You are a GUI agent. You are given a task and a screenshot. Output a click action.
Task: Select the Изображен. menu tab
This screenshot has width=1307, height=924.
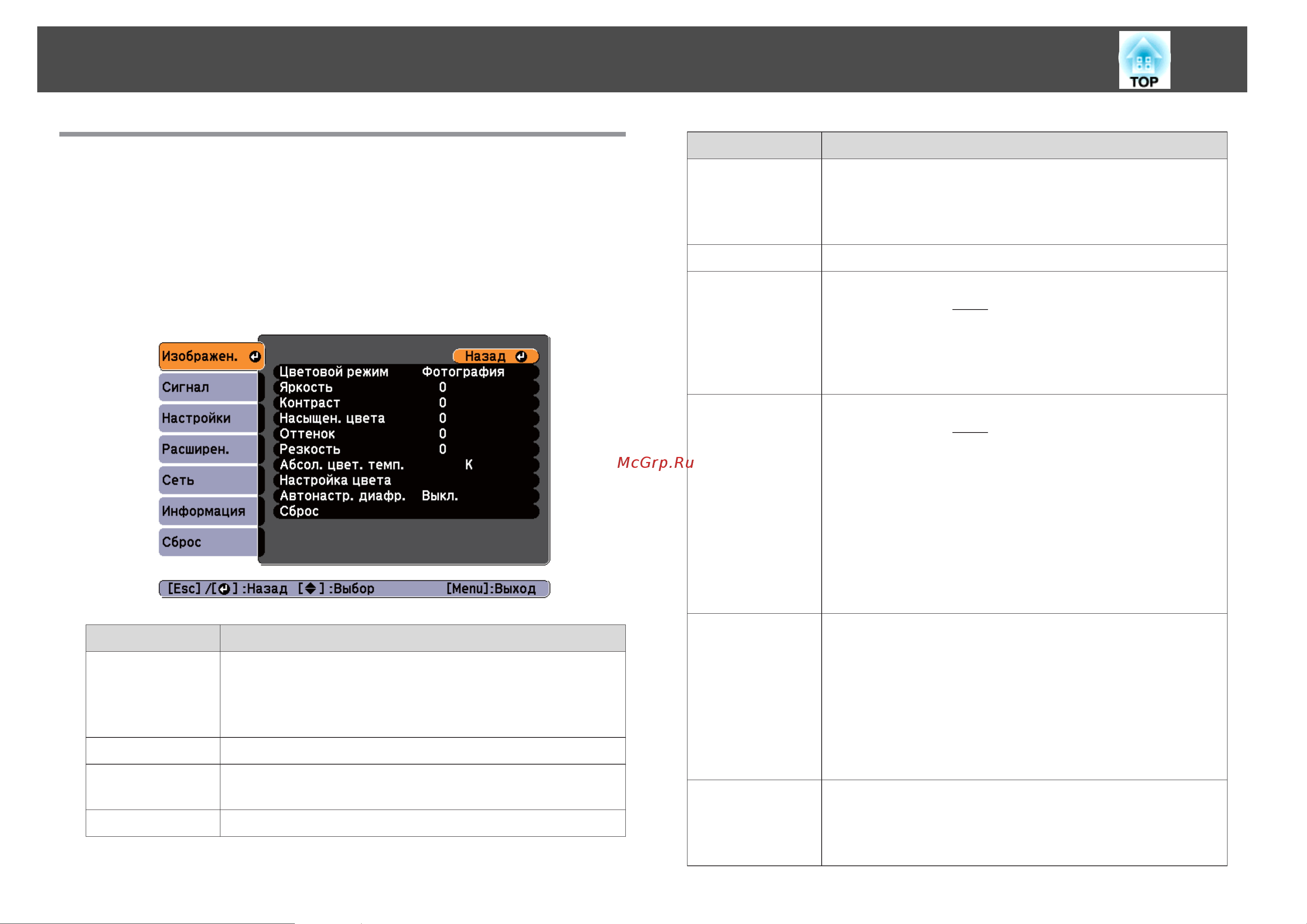[211, 356]
